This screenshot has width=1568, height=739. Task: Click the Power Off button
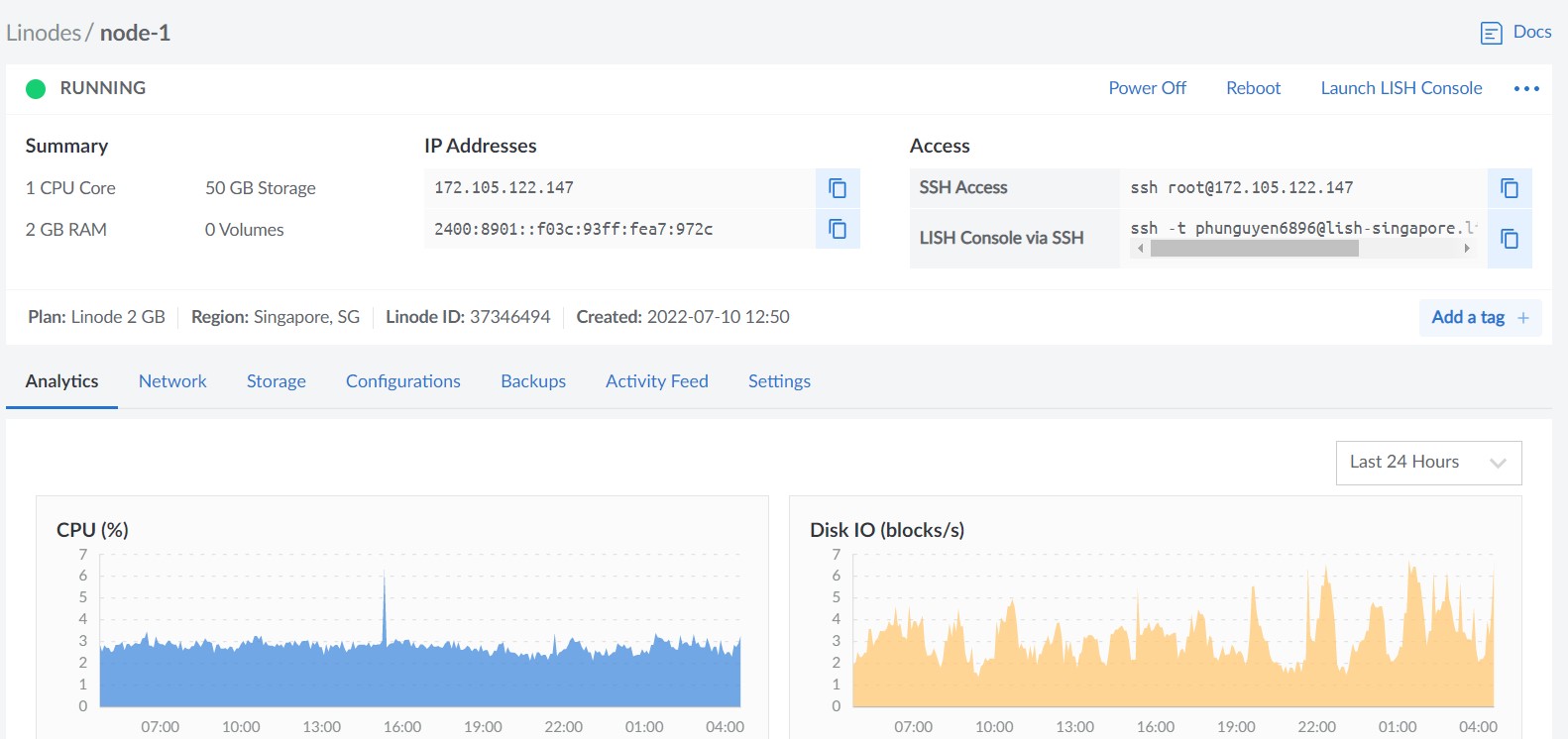coord(1147,88)
